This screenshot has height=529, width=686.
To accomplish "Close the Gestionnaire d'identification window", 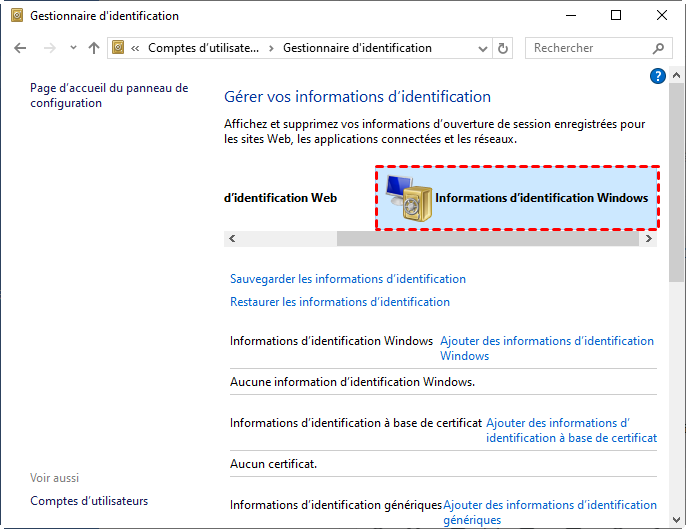I will pyautogui.click(x=662, y=15).
